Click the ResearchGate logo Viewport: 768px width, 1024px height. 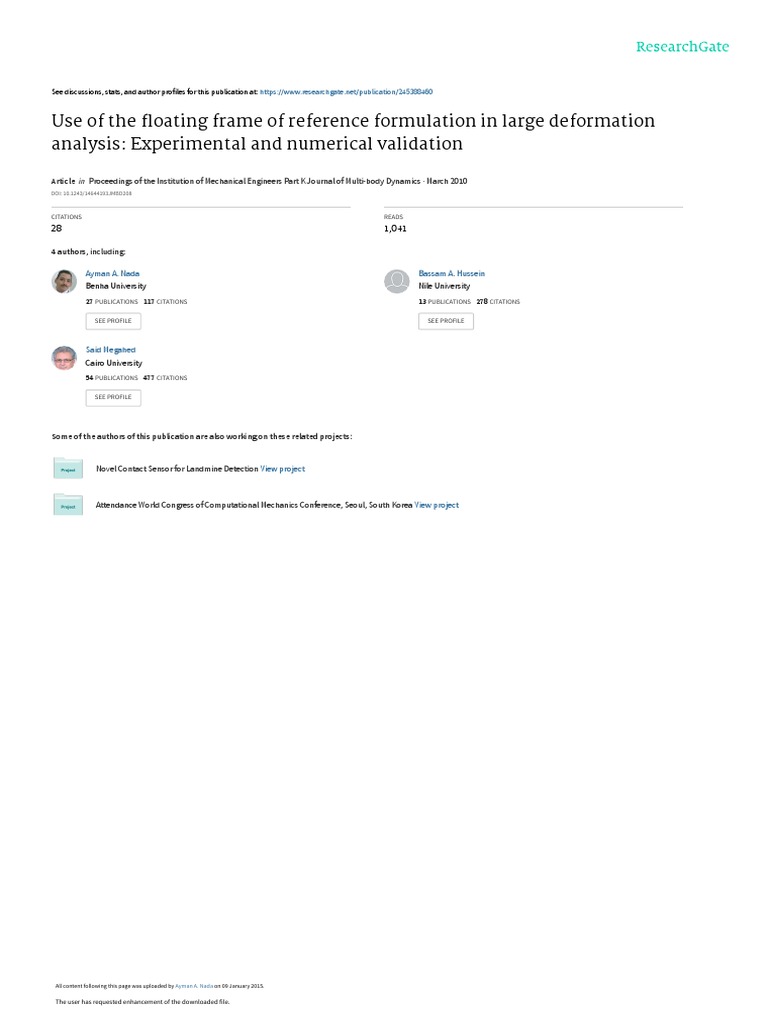point(683,47)
